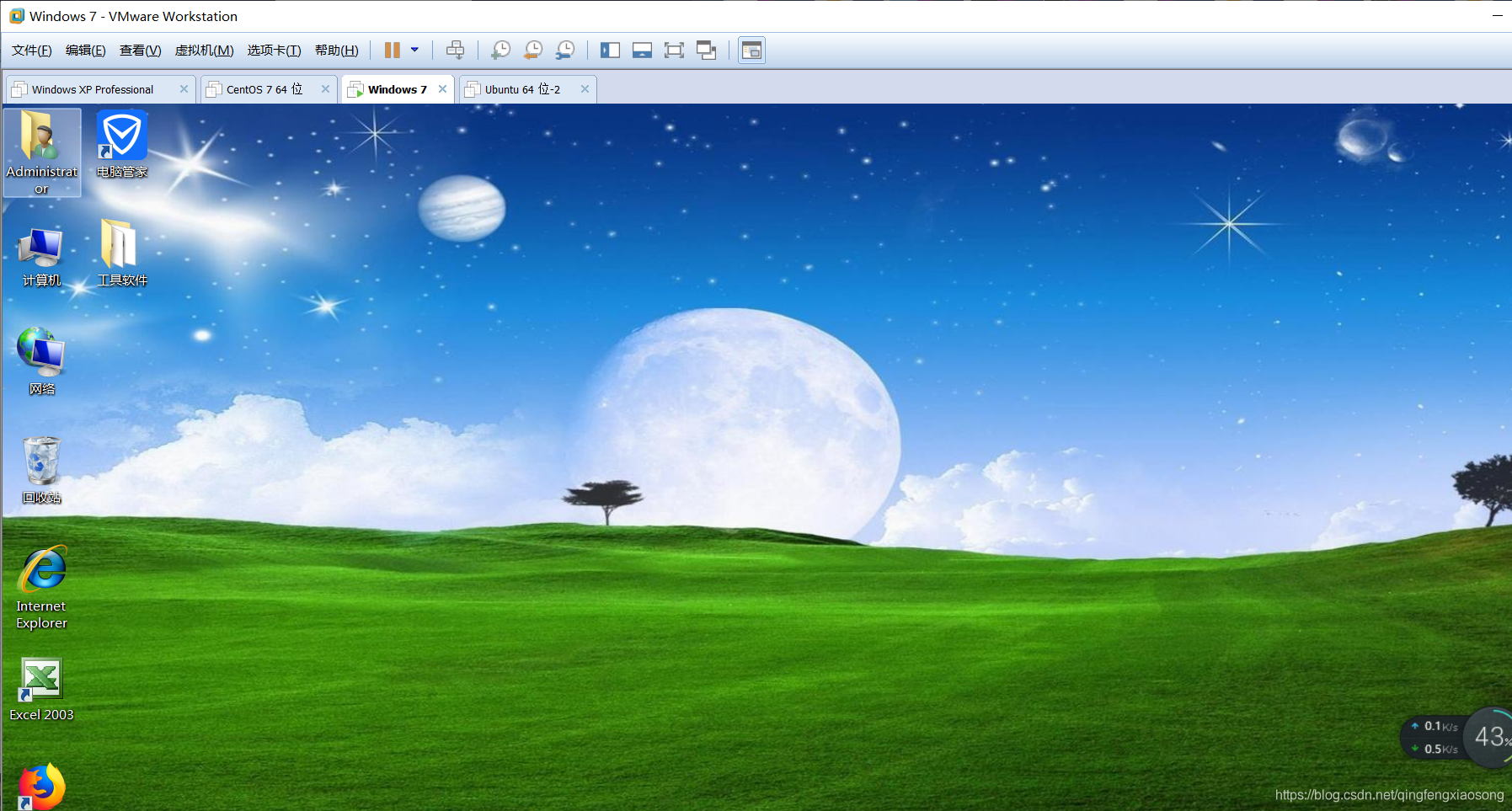This screenshot has width=1512, height=811.
Task: Pause the virtual machine with the pause button
Action: pos(392,51)
